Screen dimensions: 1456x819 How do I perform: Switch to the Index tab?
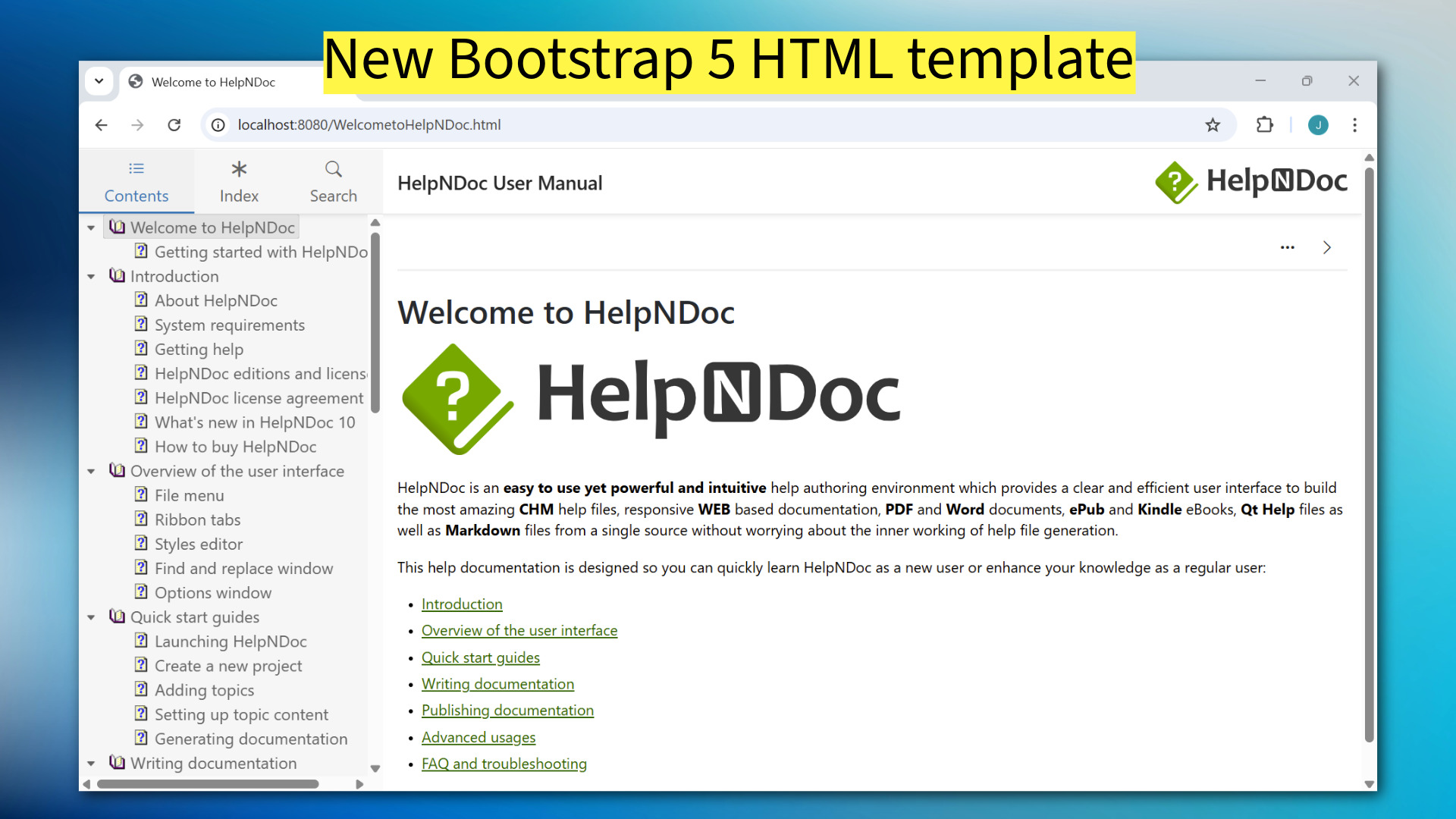239,182
